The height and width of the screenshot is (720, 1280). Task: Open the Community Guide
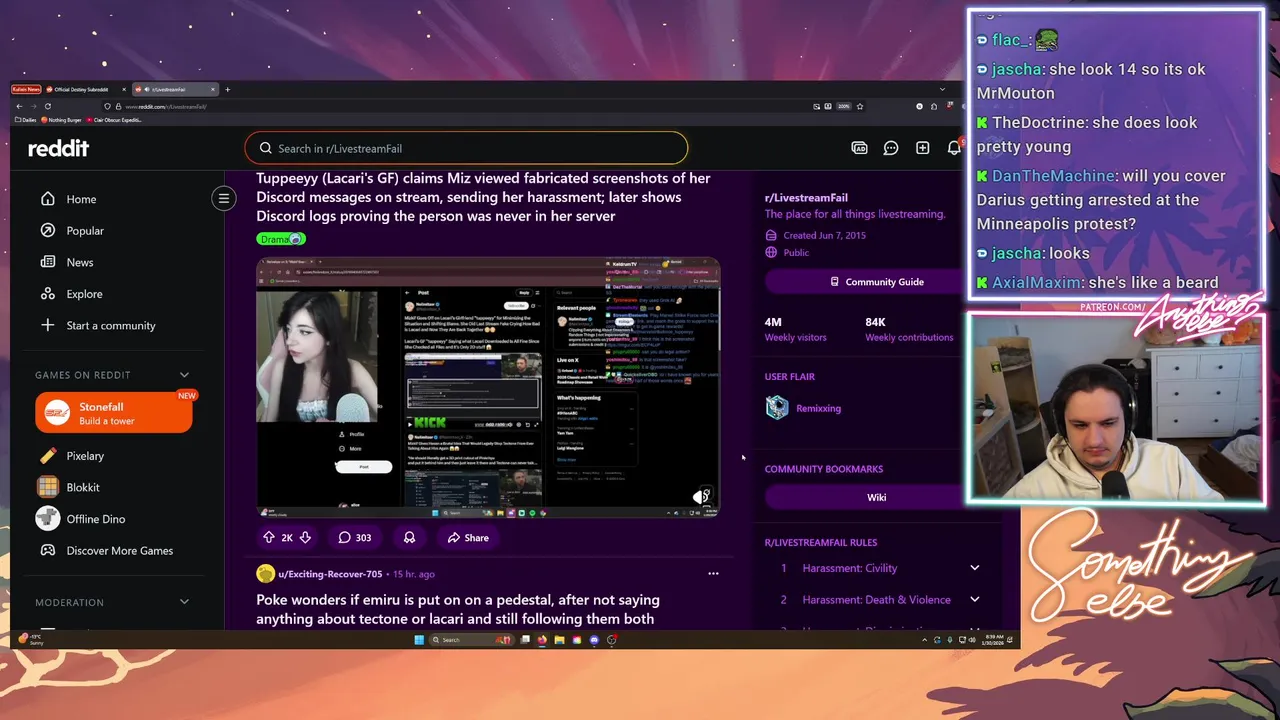point(877,282)
